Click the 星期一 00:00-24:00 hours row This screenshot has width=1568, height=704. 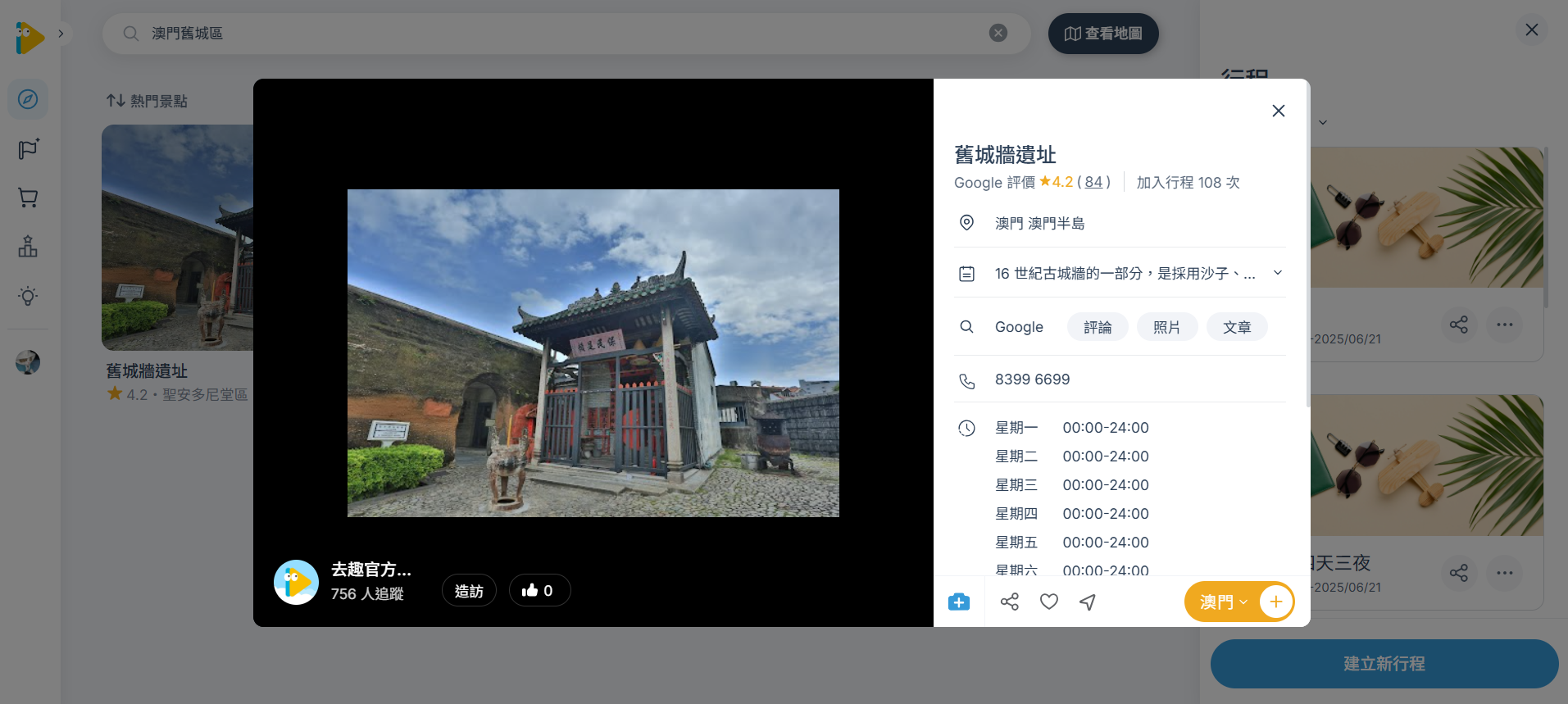(1072, 428)
